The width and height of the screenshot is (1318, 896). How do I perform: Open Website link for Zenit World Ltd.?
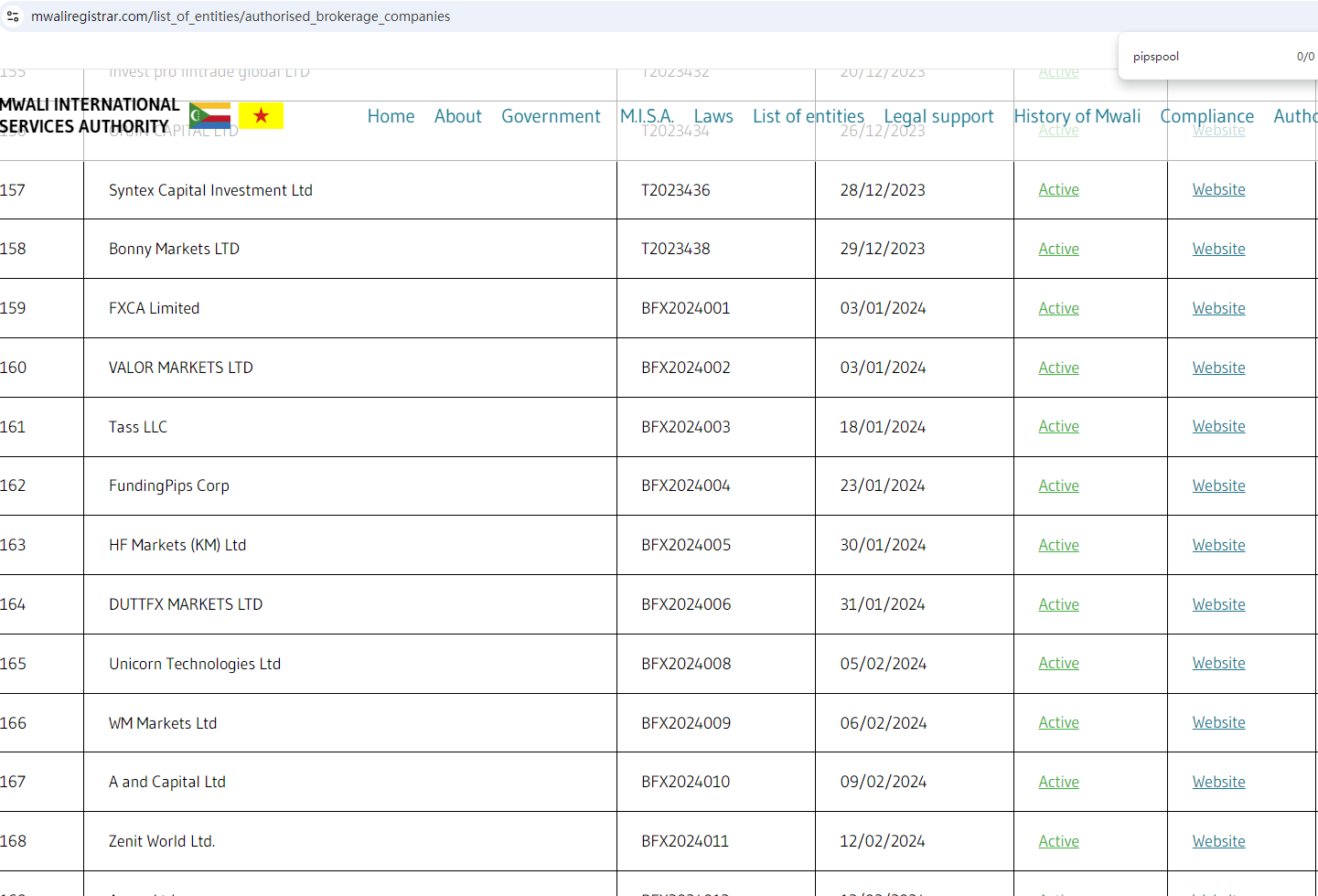[x=1218, y=841]
